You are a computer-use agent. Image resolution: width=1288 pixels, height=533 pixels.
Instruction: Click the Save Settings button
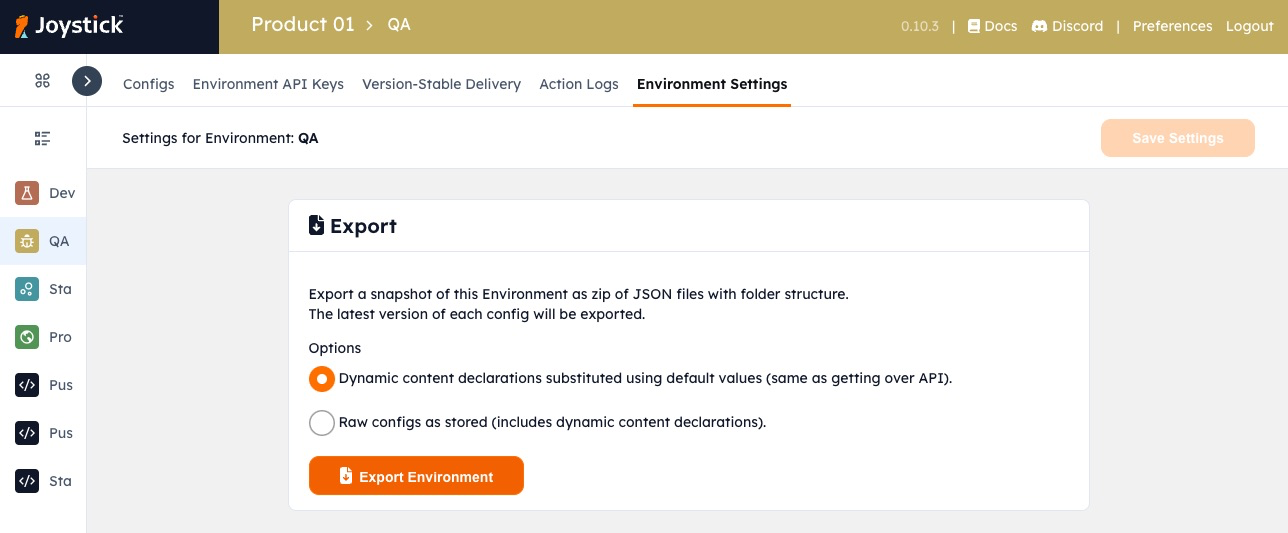(1177, 138)
